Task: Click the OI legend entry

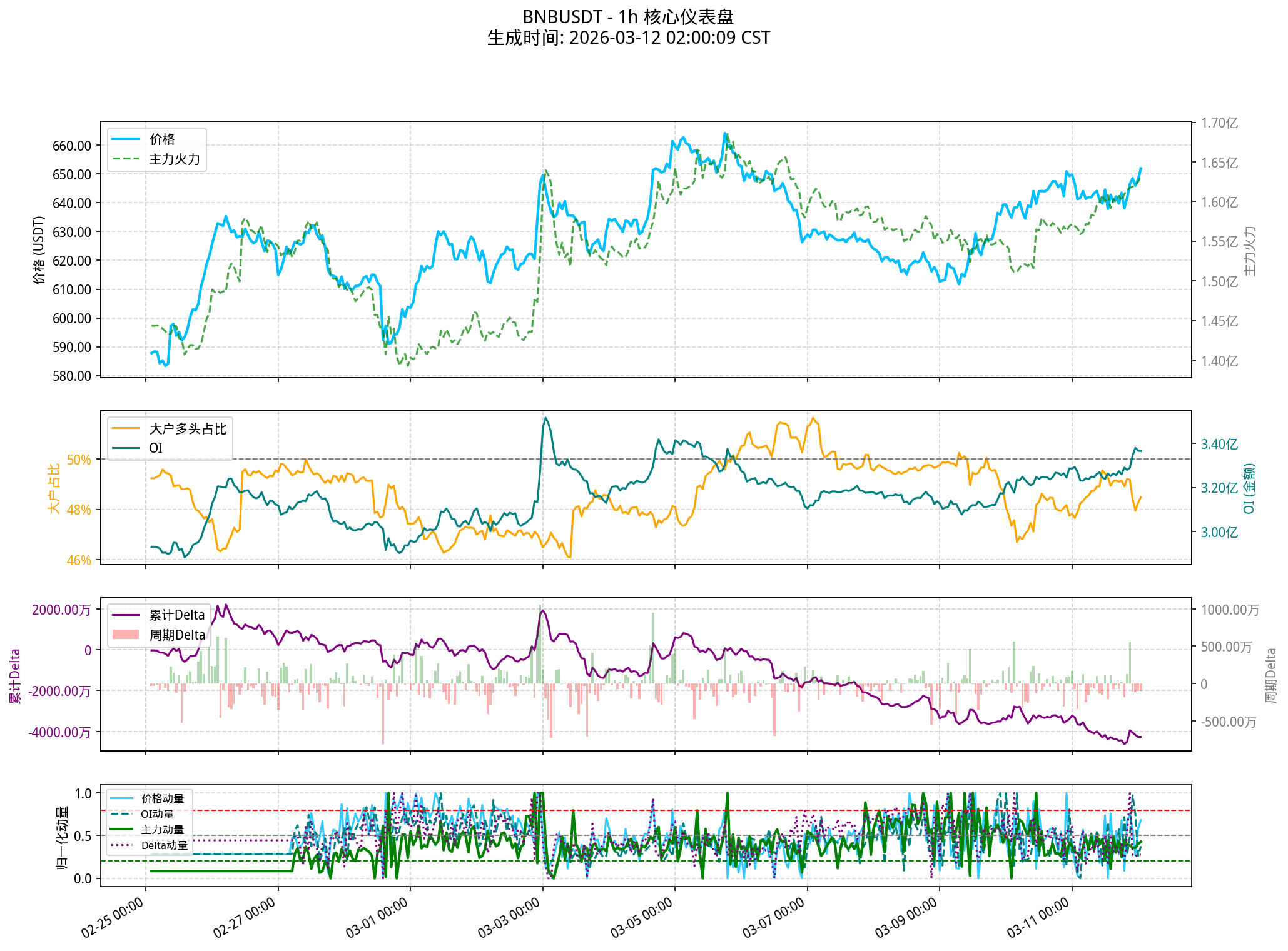Action: 155,448
